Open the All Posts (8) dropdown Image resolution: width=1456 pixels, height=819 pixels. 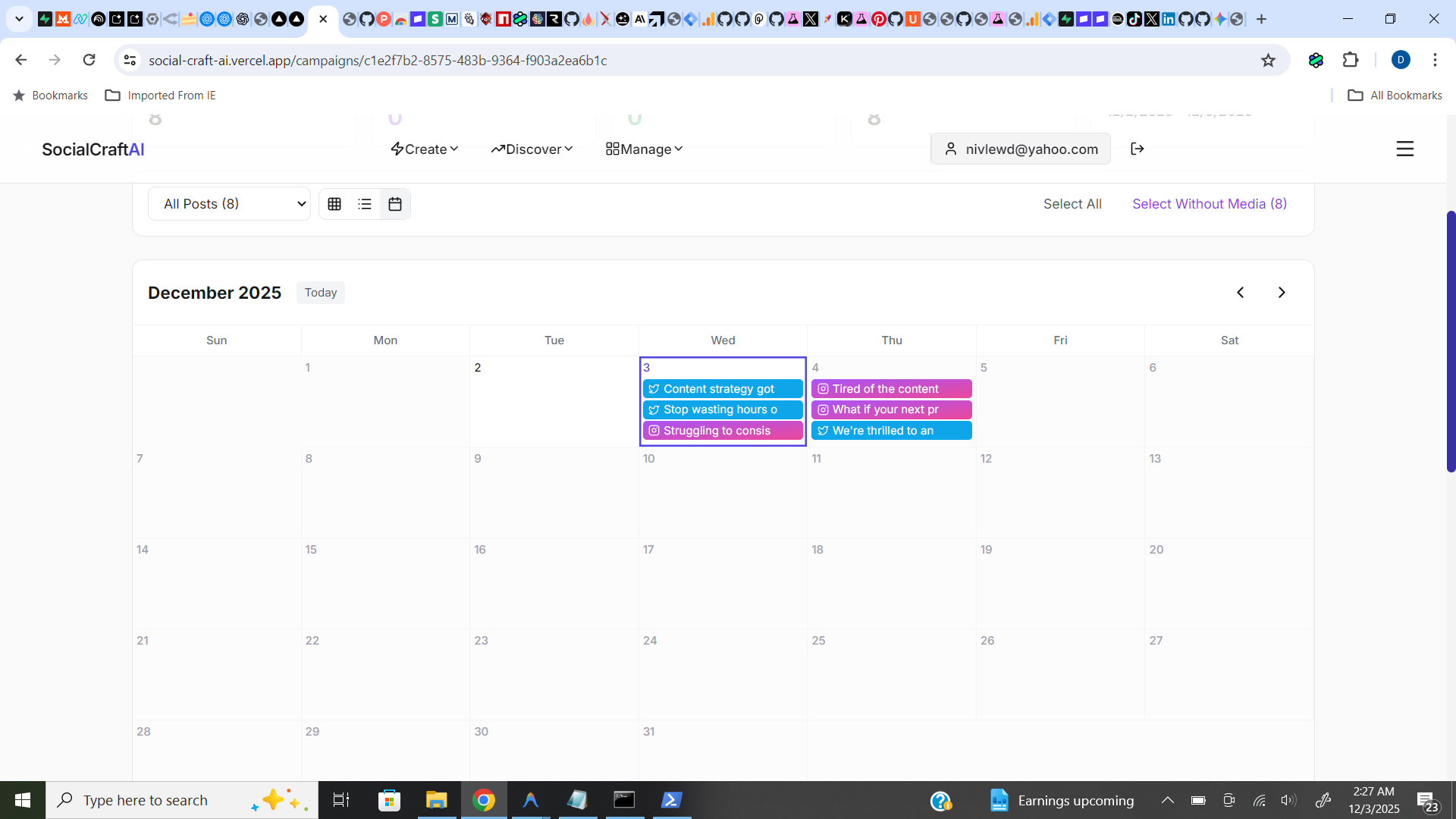[229, 204]
